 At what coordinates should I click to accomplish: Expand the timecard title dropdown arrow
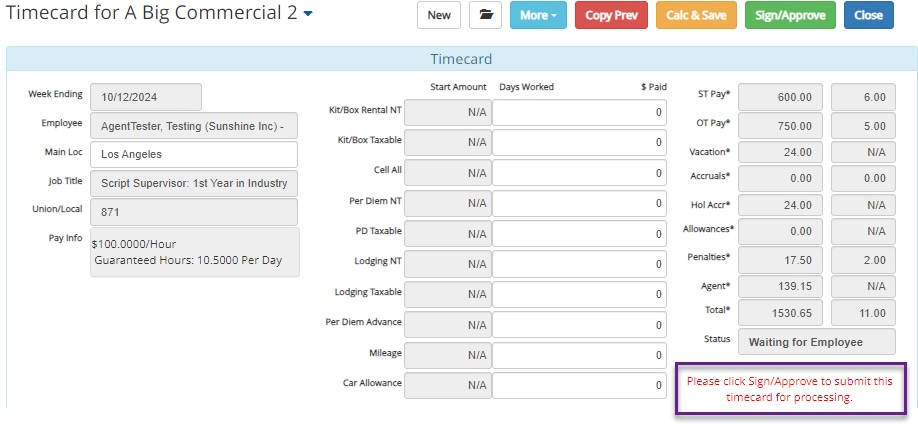[x=308, y=14]
